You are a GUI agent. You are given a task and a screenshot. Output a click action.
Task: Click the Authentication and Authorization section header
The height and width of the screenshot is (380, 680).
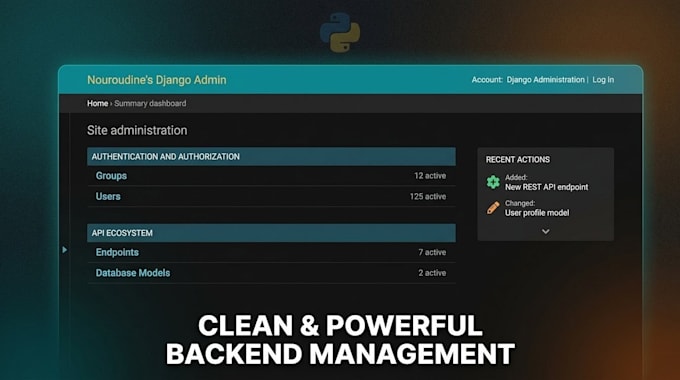(x=271, y=157)
